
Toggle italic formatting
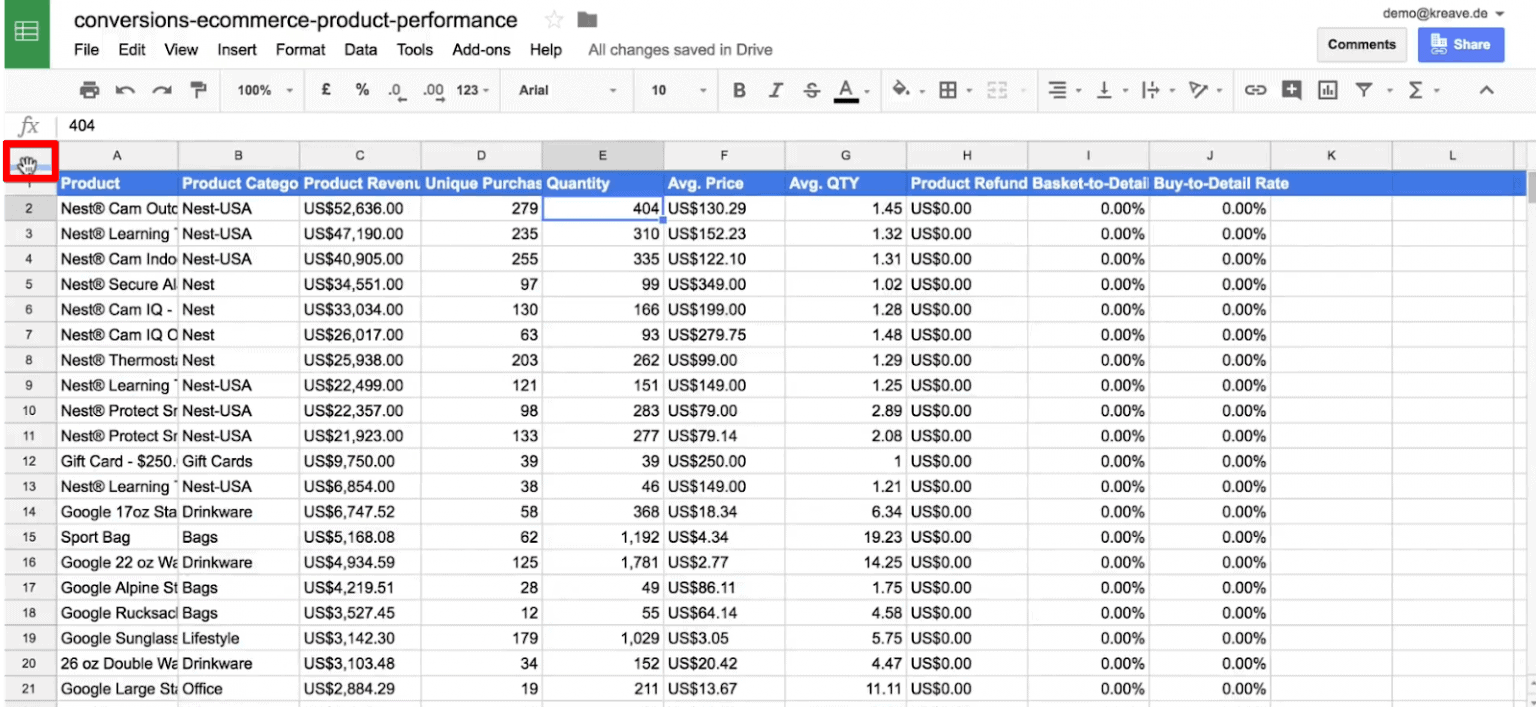pos(775,90)
